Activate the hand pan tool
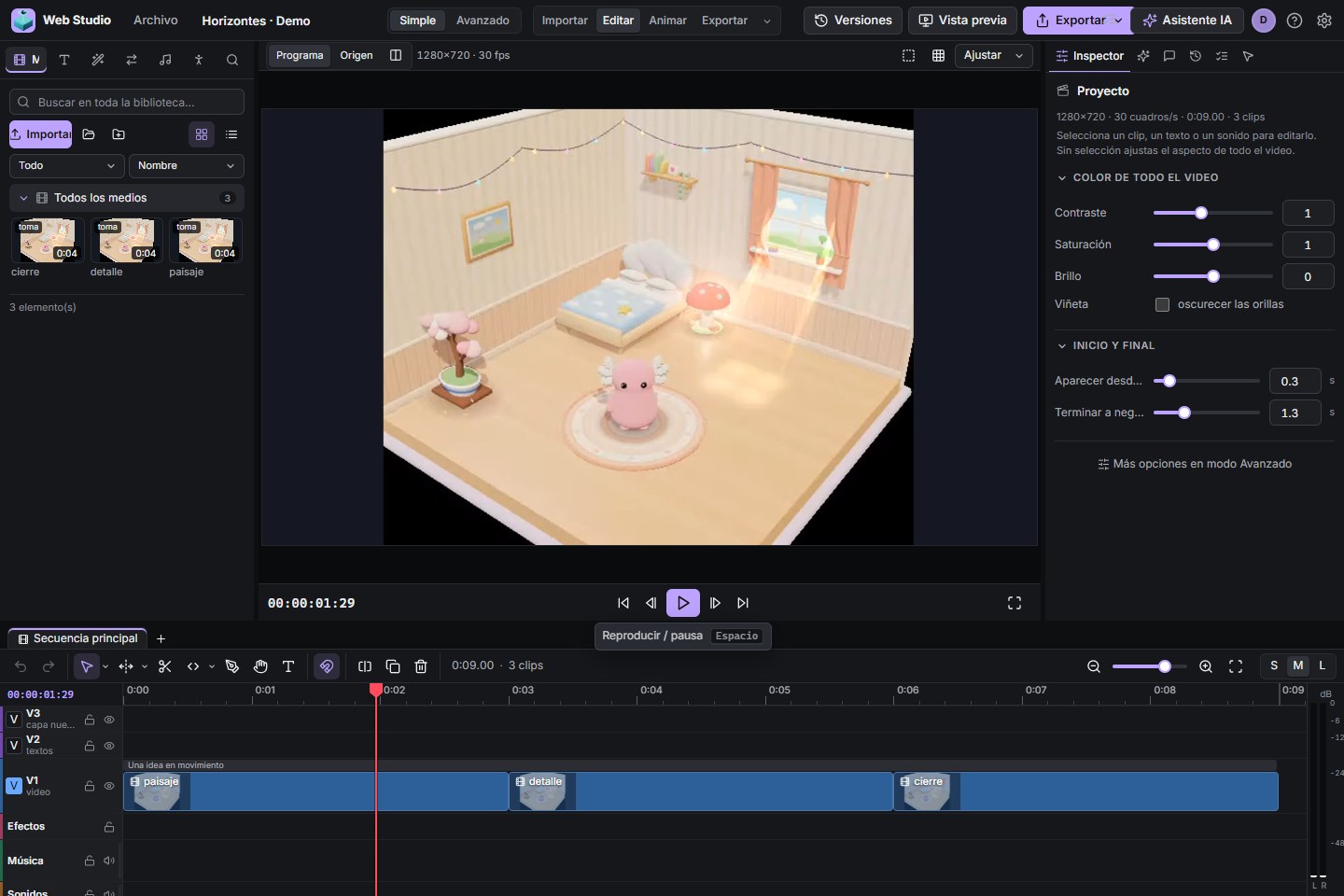This screenshot has width=1344, height=896. (x=260, y=666)
